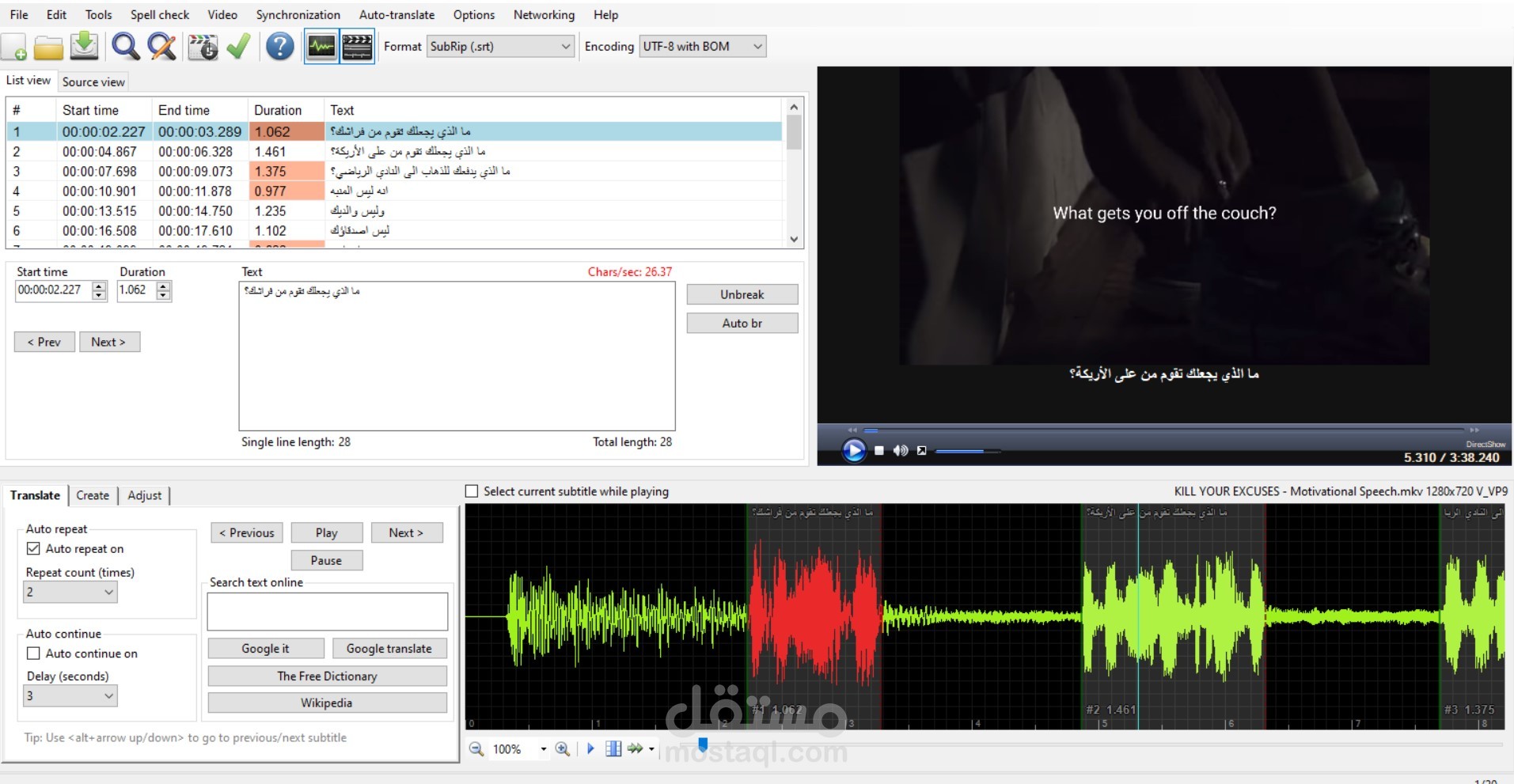This screenshot has height=784, width=1514.
Task: Toggle the waveform display
Action: [x=320, y=46]
